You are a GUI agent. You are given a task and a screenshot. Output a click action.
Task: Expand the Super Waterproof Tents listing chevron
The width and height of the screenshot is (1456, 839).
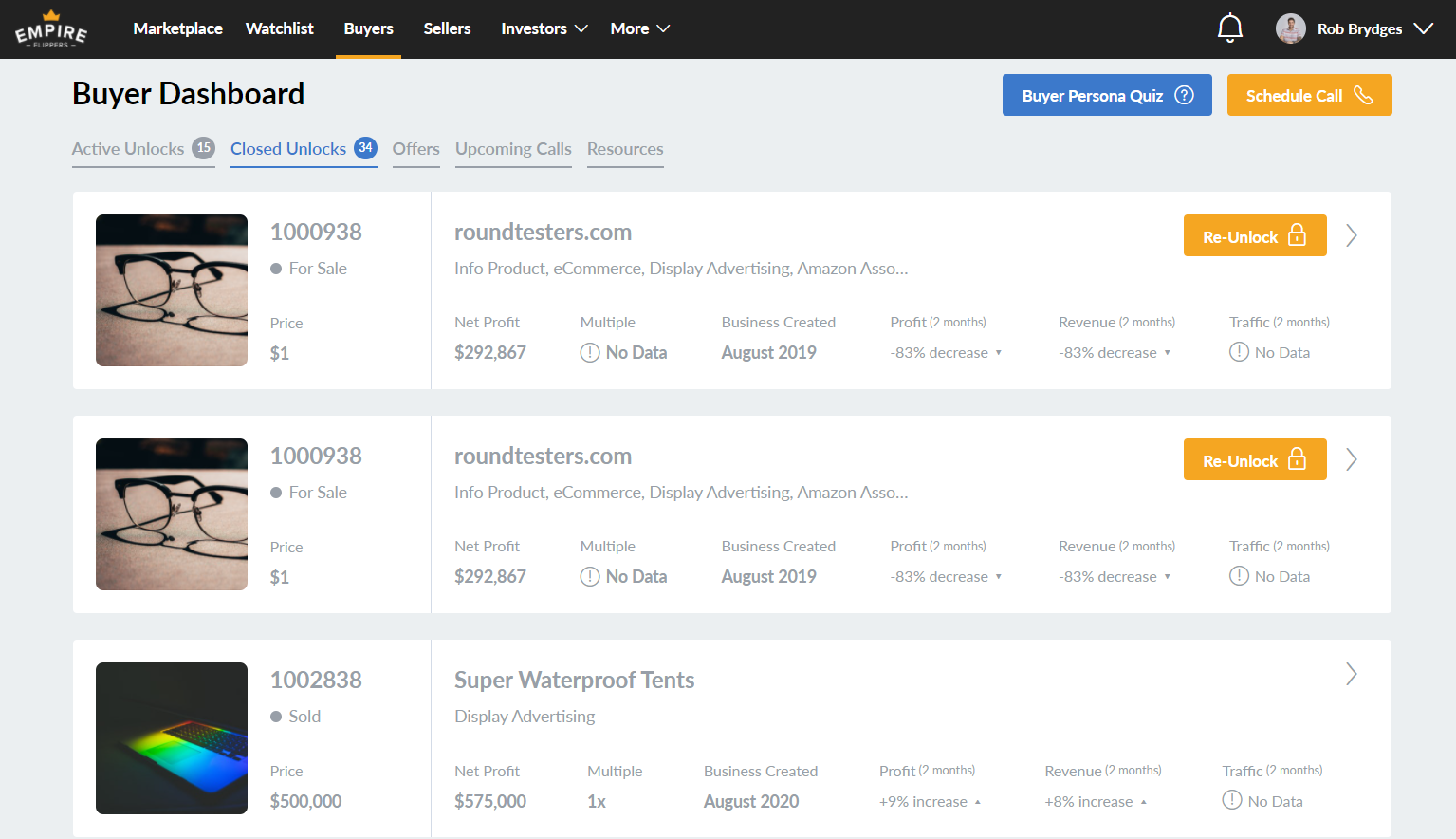1352,674
